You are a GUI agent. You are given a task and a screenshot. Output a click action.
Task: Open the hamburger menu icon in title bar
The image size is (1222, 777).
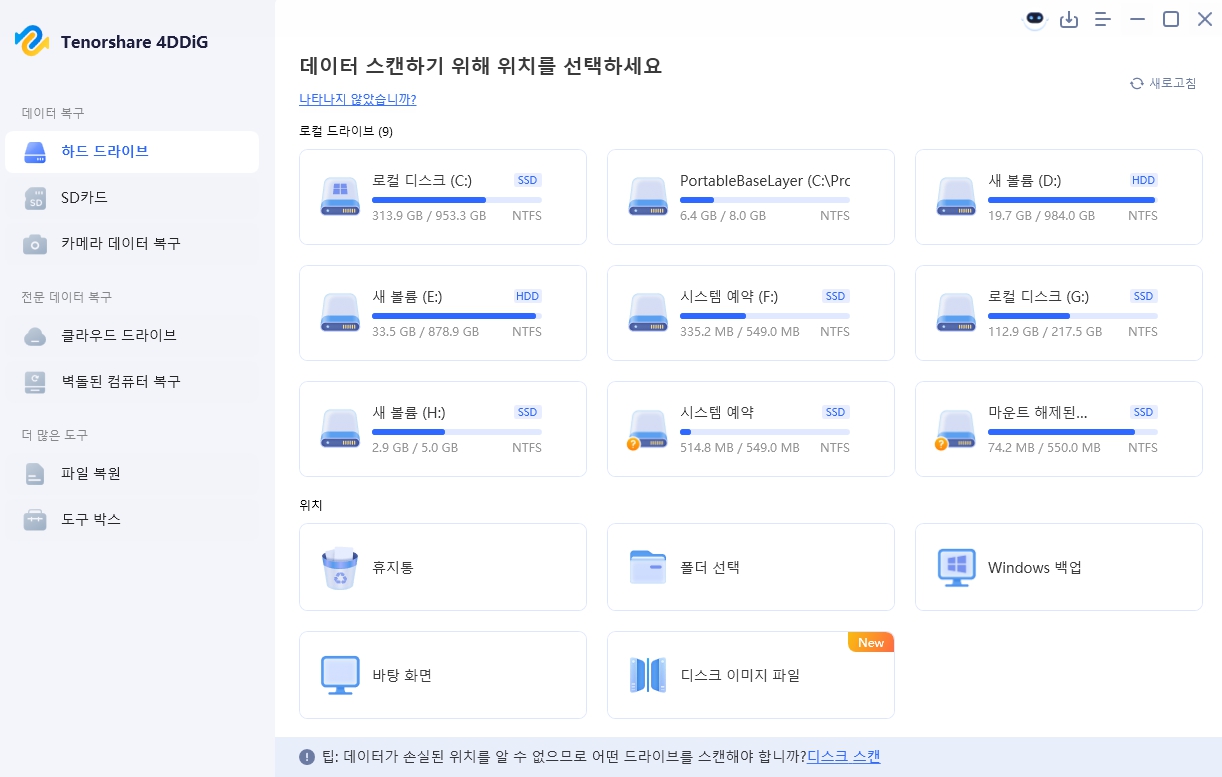click(x=1103, y=19)
